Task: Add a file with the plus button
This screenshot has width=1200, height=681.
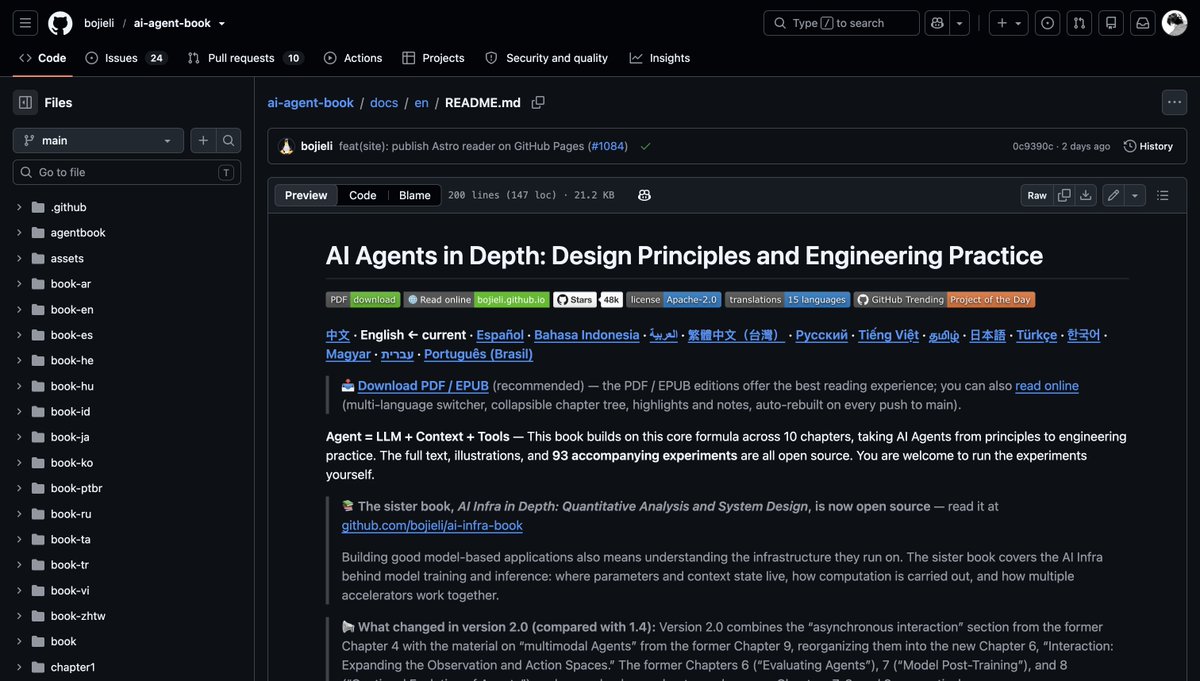Action: [x=203, y=140]
